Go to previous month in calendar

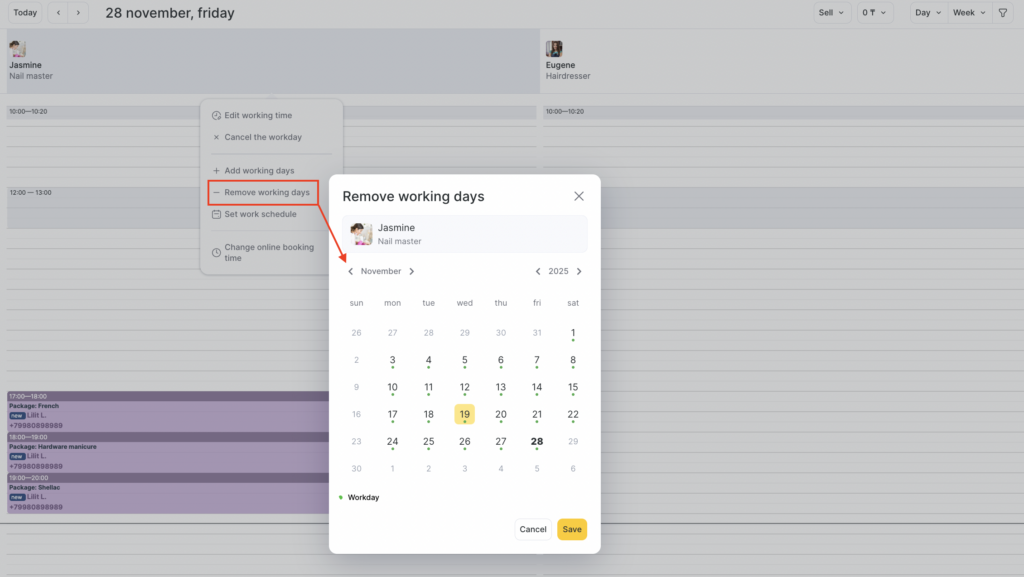tap(351, 271)
